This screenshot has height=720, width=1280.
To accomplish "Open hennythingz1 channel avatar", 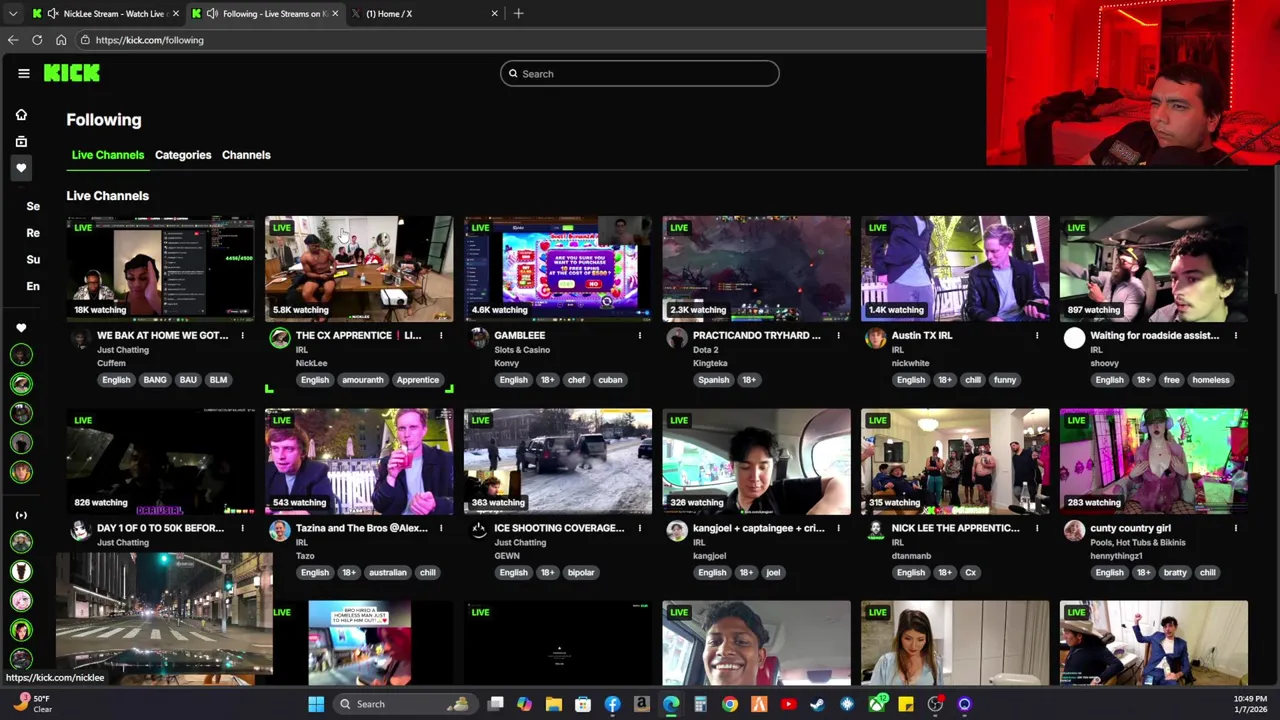I will 1074,531.
